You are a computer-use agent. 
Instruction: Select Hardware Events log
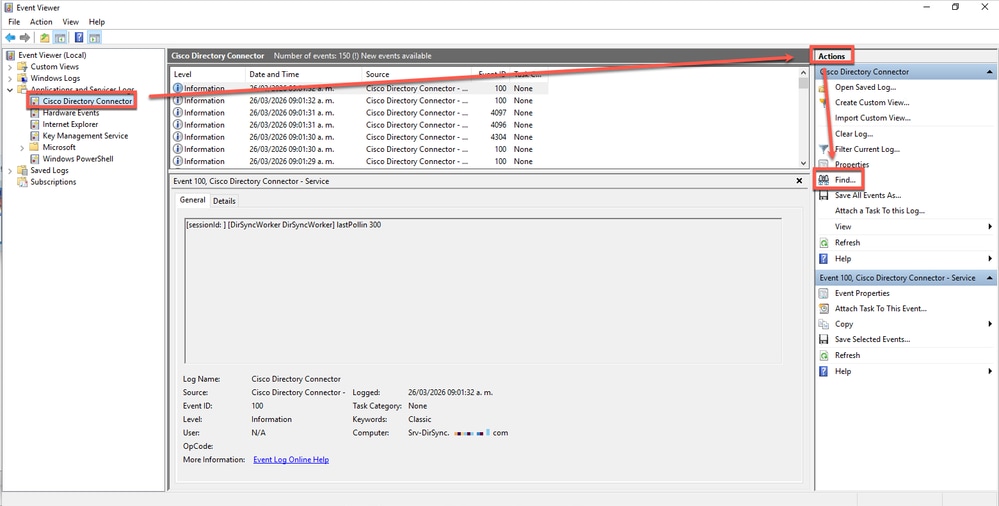point(71,112)
